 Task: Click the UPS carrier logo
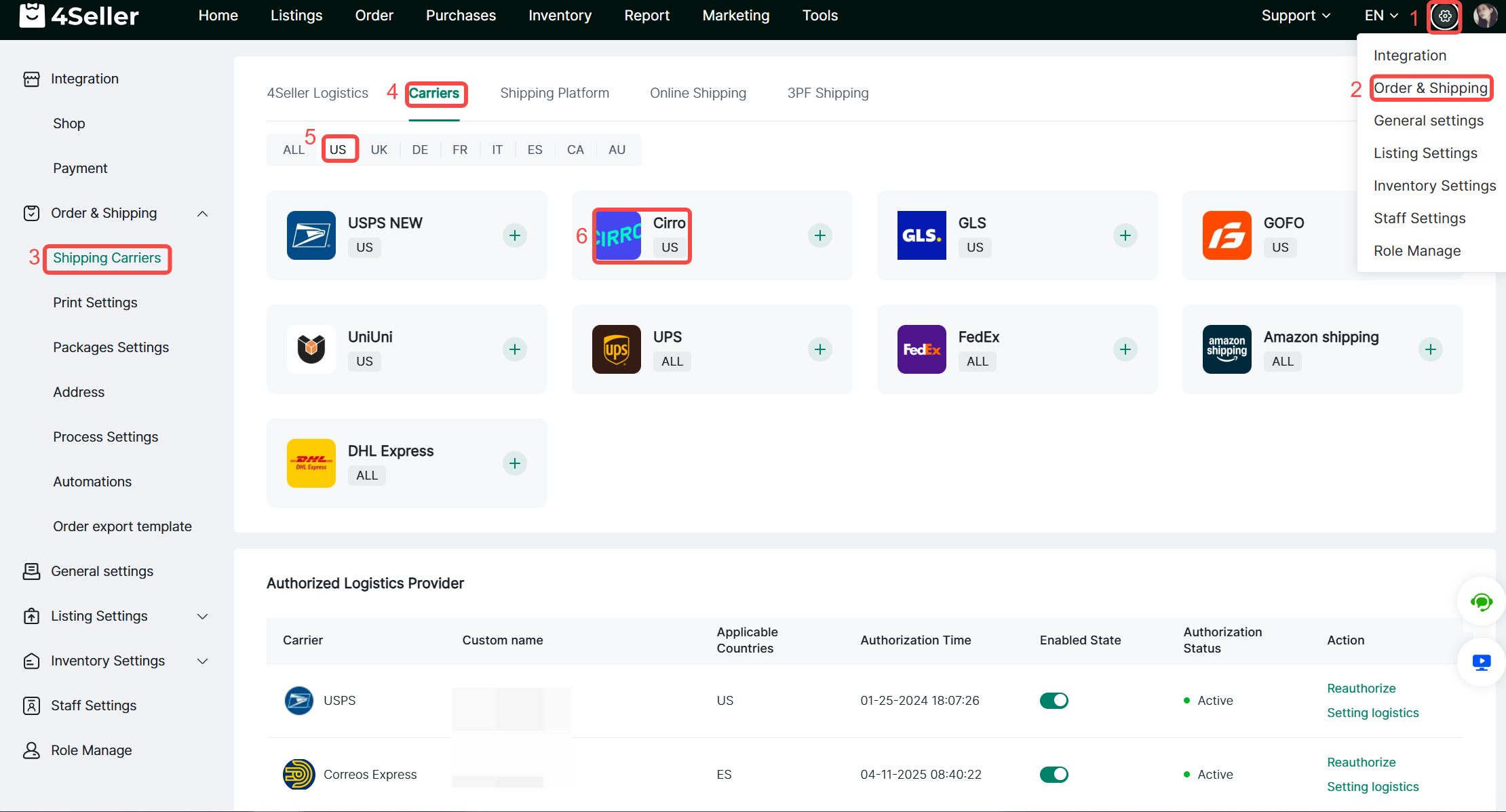(x=616, y=349)
